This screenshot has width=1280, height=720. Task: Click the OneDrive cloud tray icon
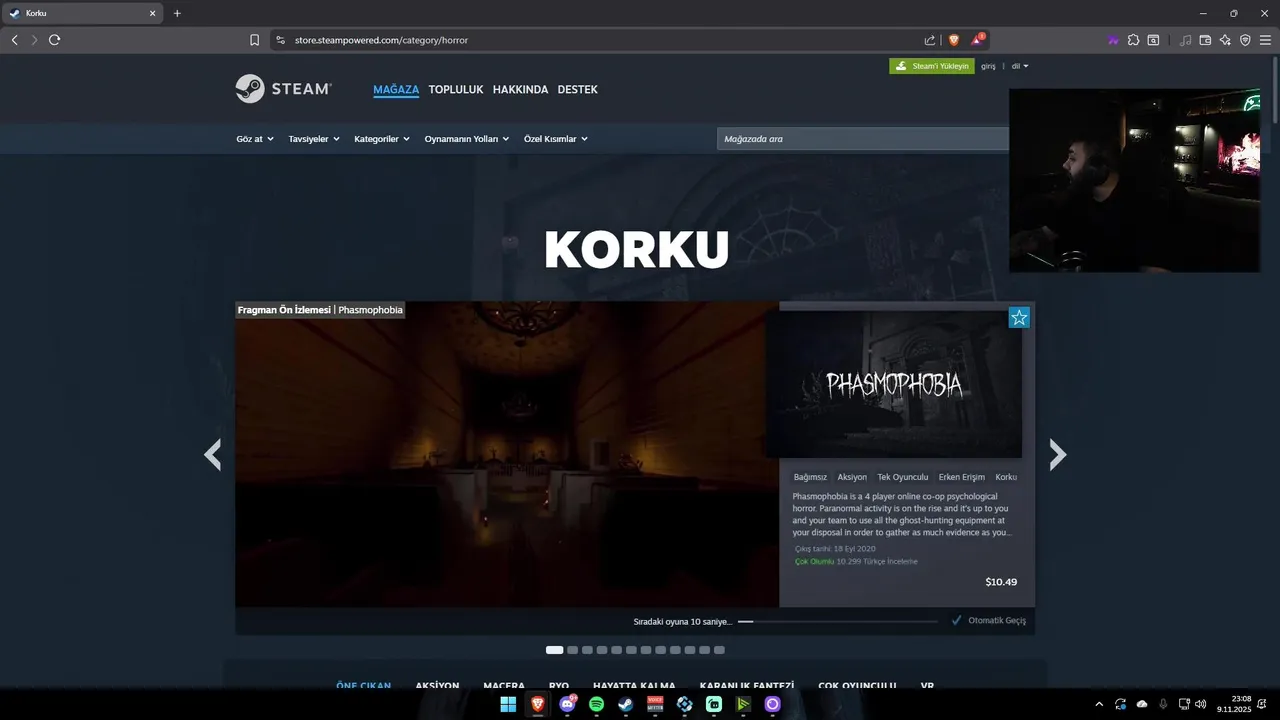click(x=1142, y=704)
